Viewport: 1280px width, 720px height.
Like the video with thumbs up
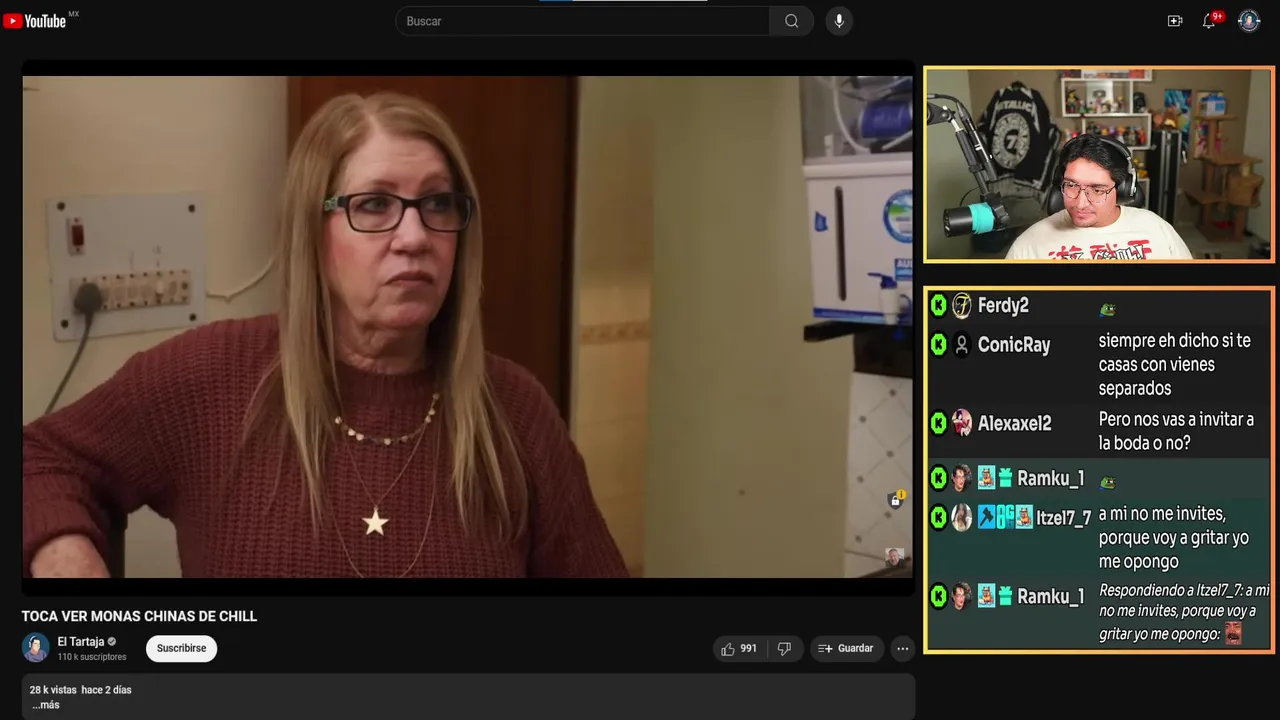click(739, 649)
